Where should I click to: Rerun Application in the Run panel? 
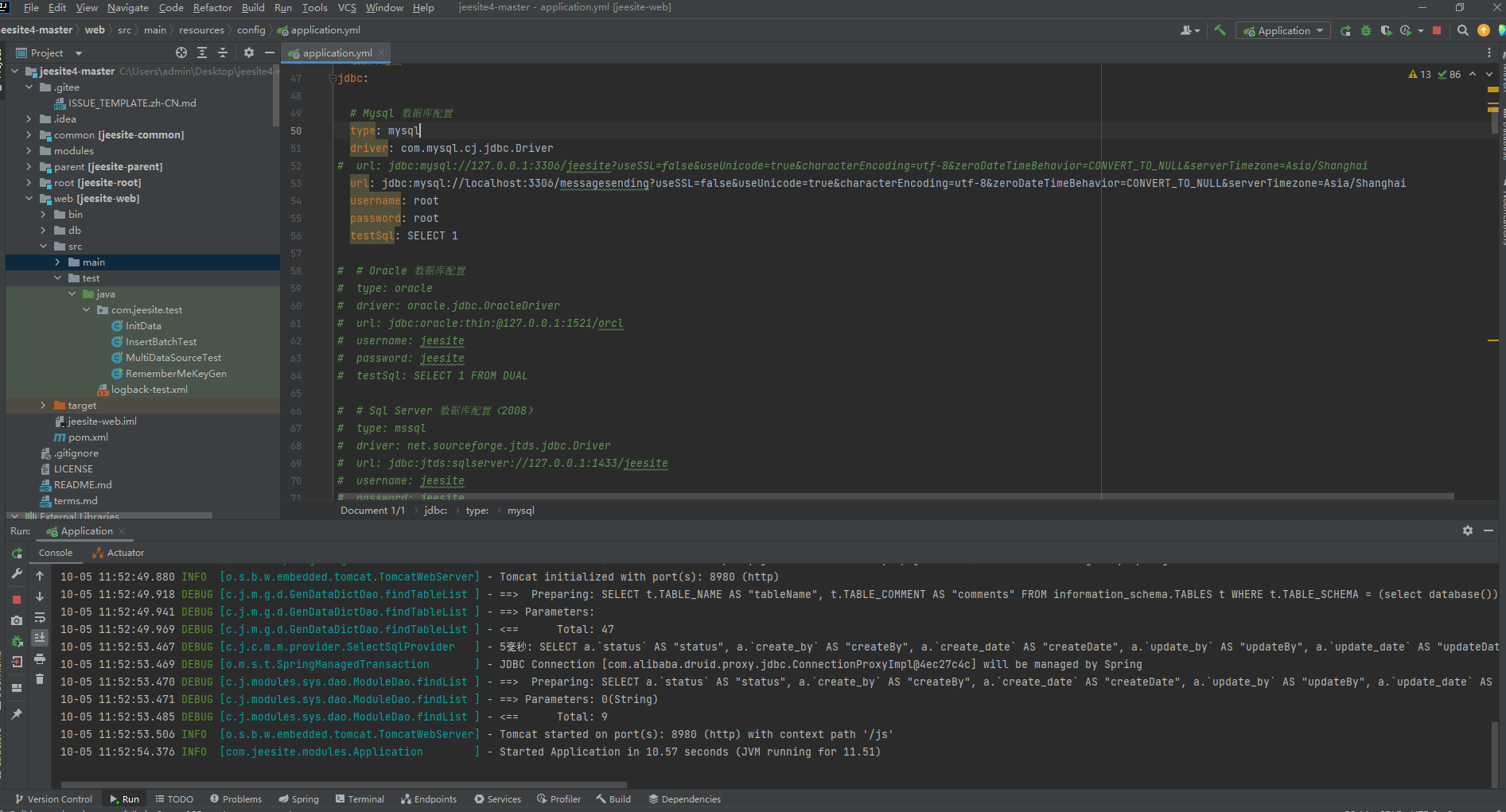[x=17, y=553]
